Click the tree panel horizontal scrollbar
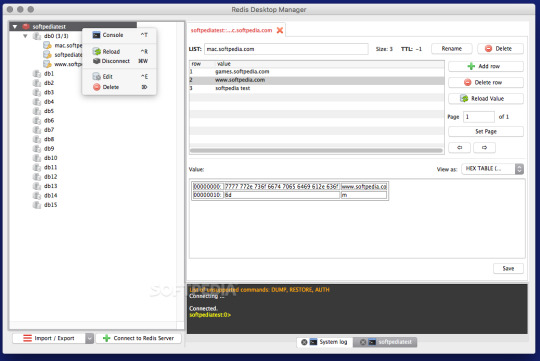 [x=93, y=325]
